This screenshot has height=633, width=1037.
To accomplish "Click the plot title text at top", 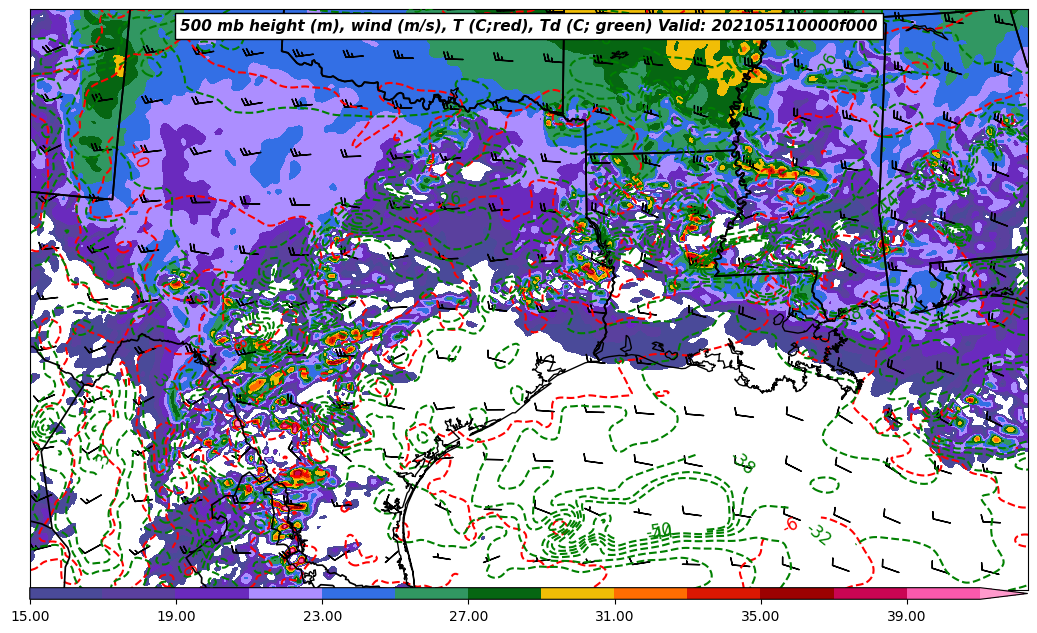I will point(529,26).
